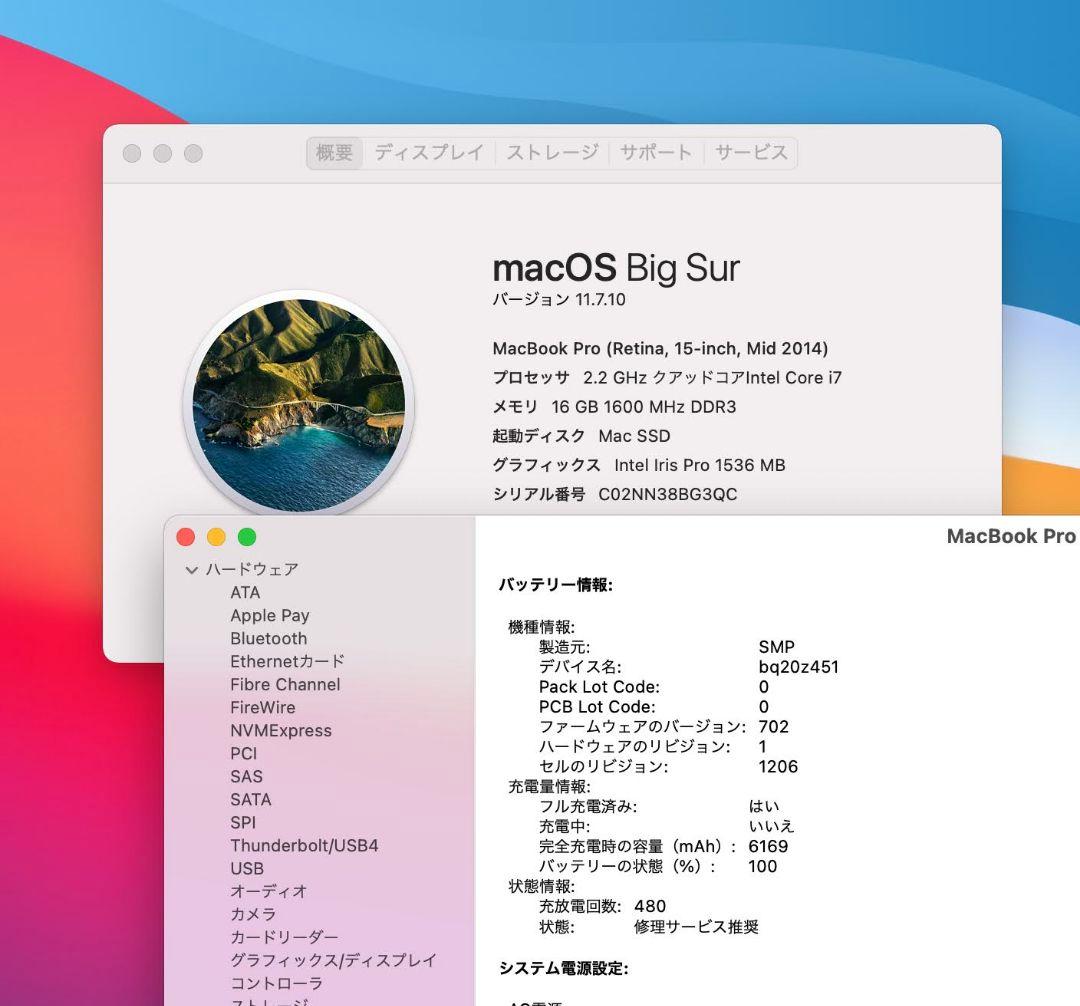Select the サービス tab
Viewport: 1080px width, 1006px height.
(x=751, y=152)
